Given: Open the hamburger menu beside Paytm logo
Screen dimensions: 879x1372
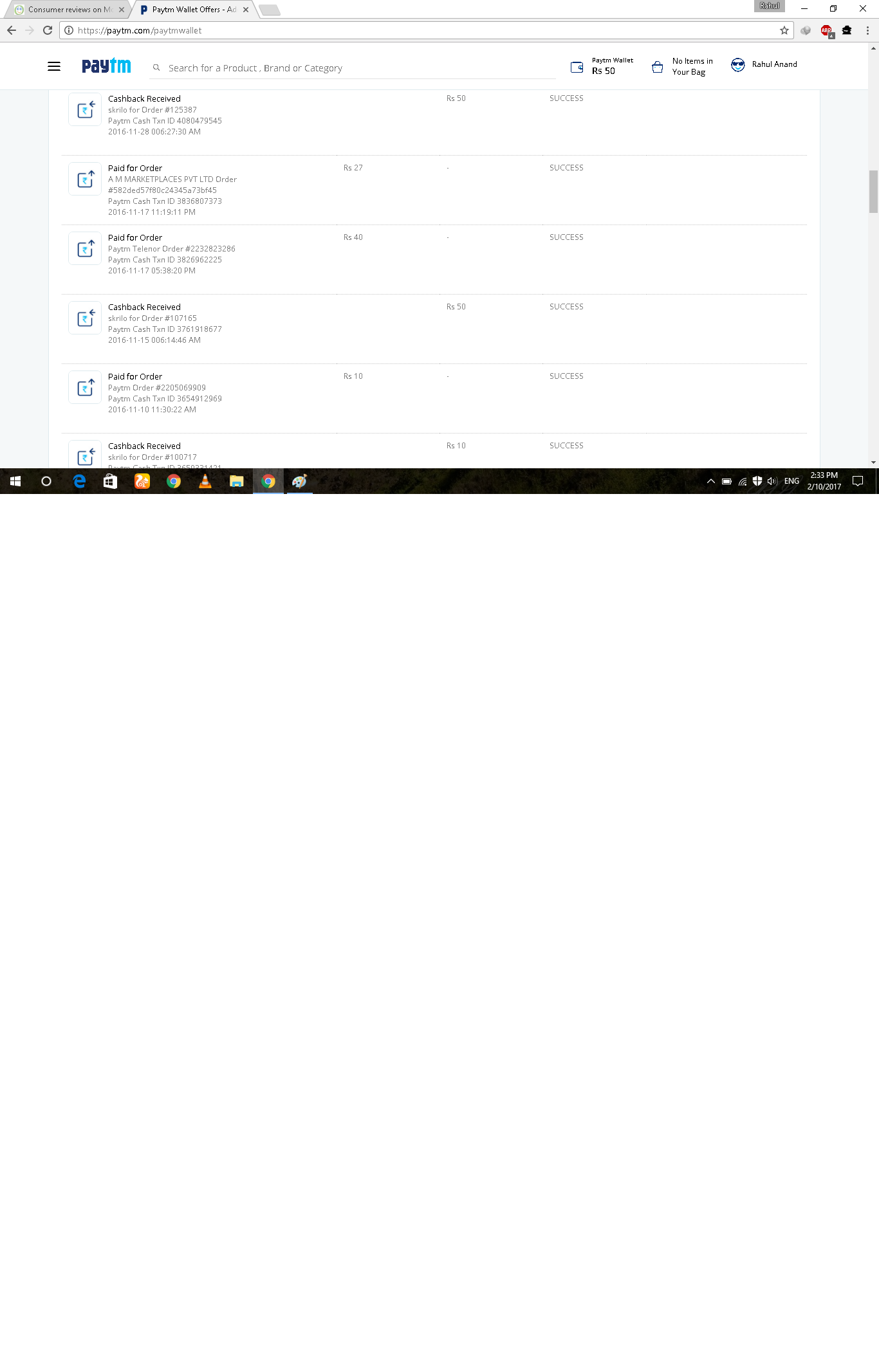Looking at the screenshot, I should (54, 66).
